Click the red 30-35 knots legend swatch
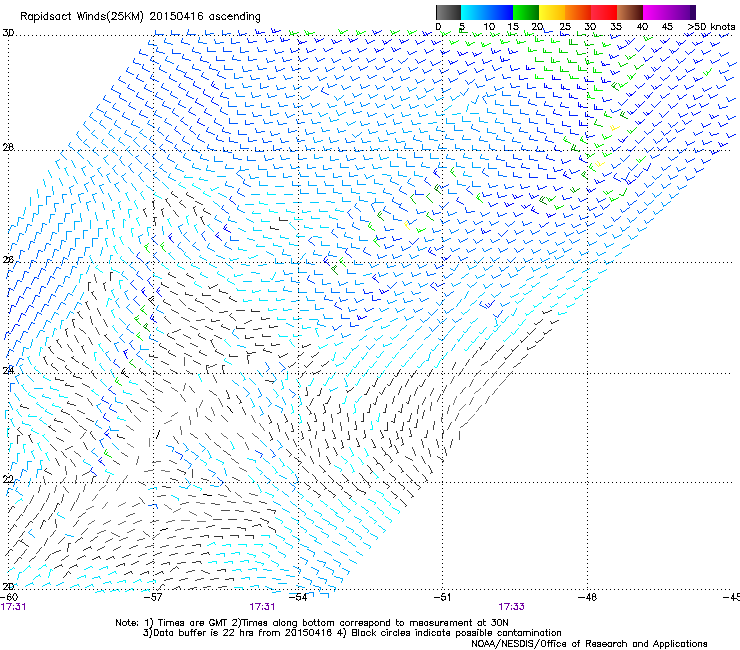This screenshot has width=740, height=650. click(604, 12)
